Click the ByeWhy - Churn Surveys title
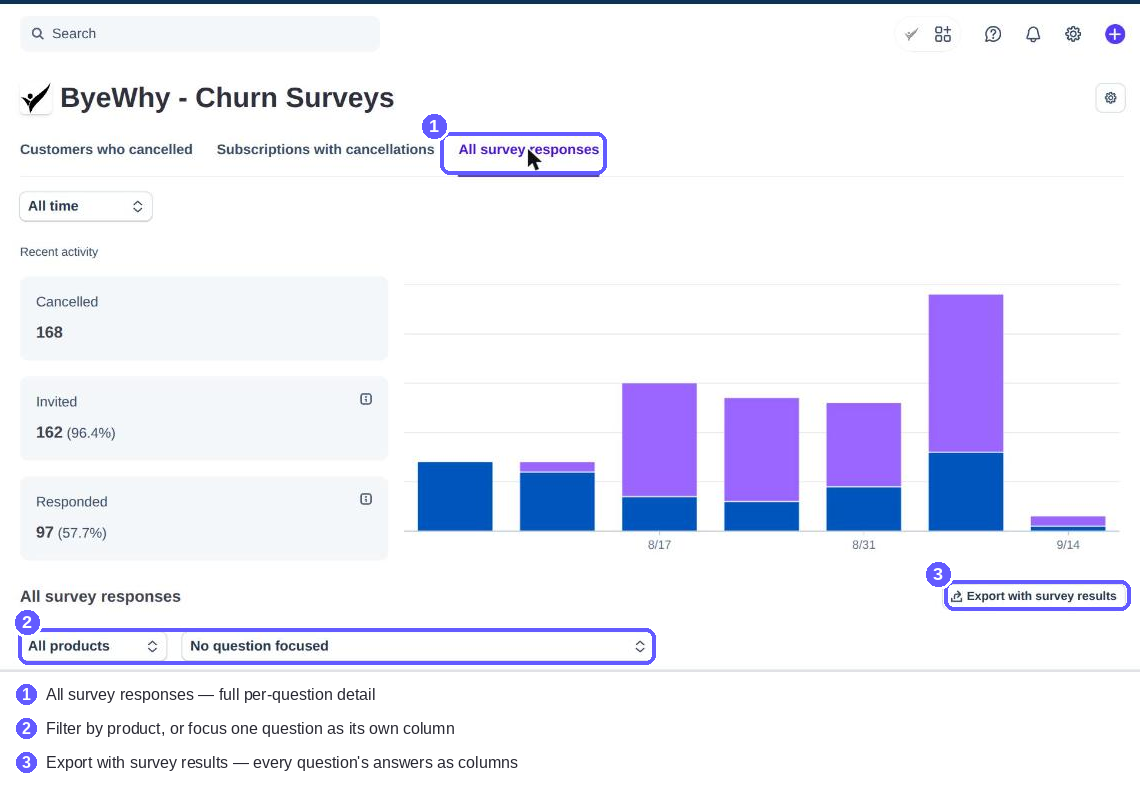The height and width of the screenshot is (800, 1140). pyautogui.click(x=227, y=98)
